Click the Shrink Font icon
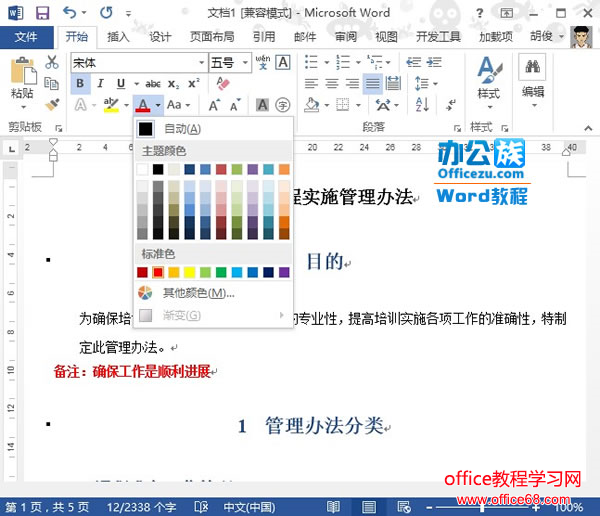The image size is (600, 516). coord(235,105)
